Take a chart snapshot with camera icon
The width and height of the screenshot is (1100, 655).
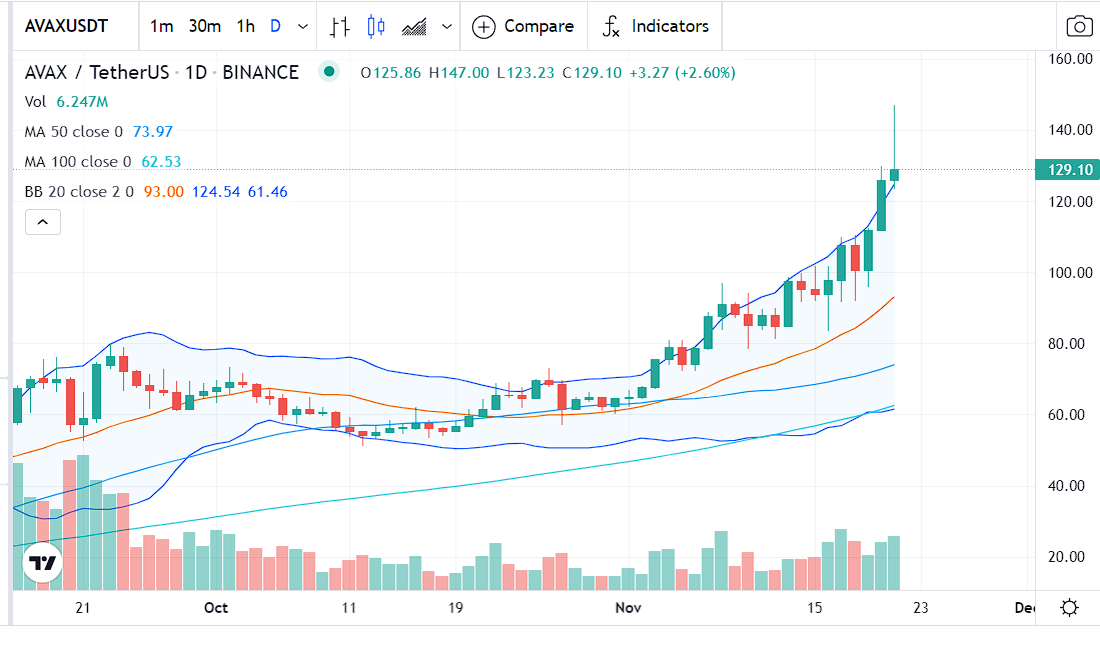pos(1079,26)
